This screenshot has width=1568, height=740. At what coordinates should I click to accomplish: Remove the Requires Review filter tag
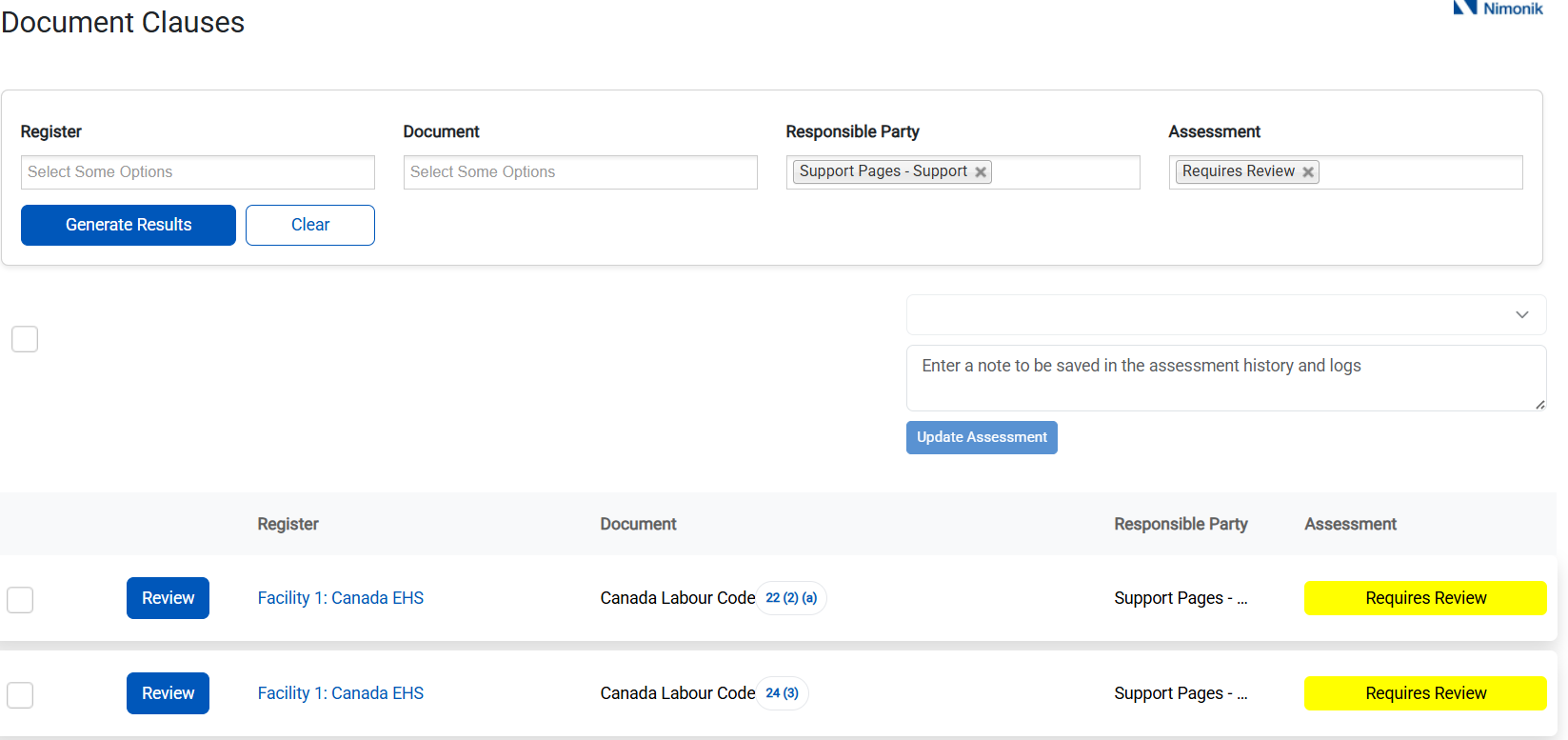click(x=1308, y=172)
